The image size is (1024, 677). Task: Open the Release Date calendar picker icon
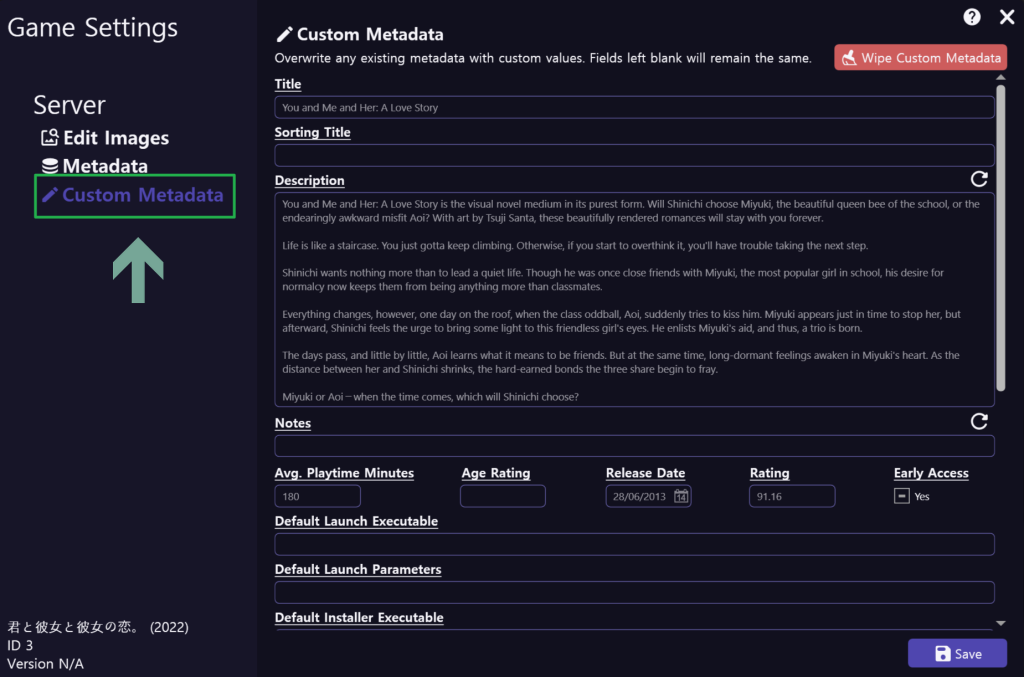[x=681, y=496]
